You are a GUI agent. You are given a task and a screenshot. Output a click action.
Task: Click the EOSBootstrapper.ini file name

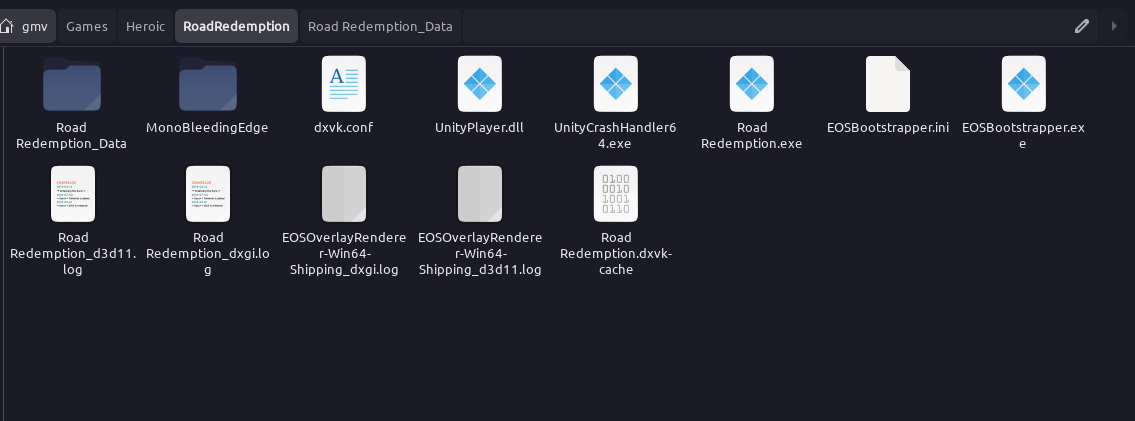888,127
